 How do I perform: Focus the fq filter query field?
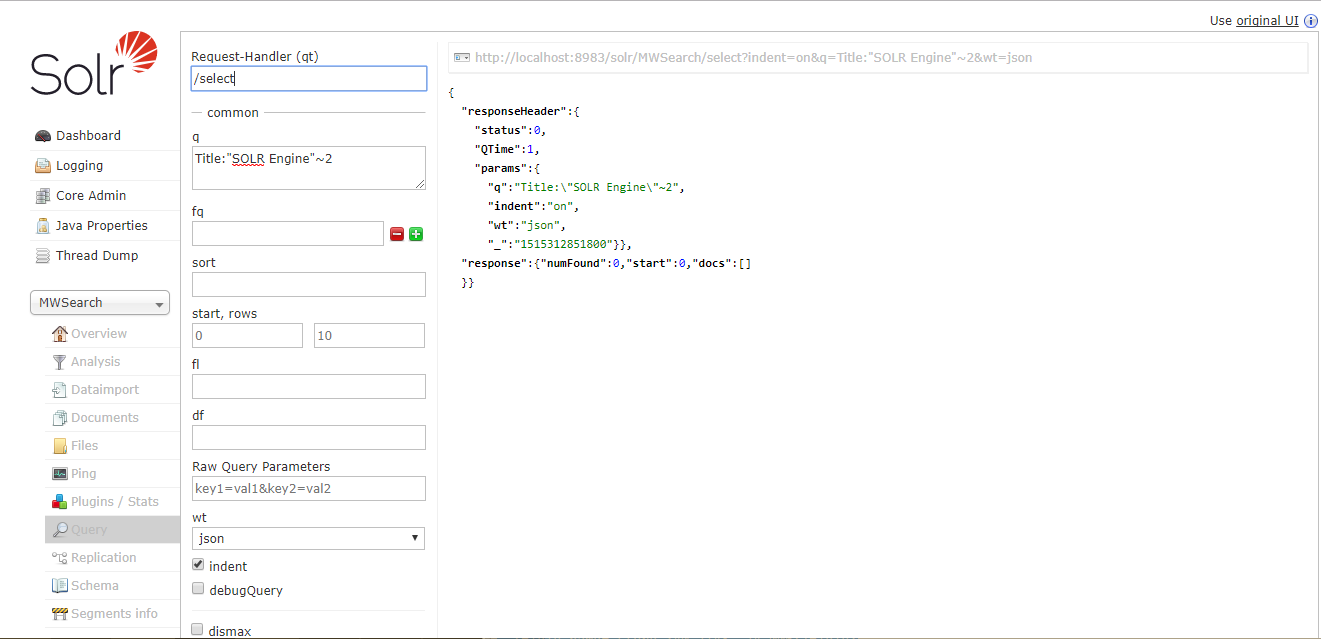[288, 234]
